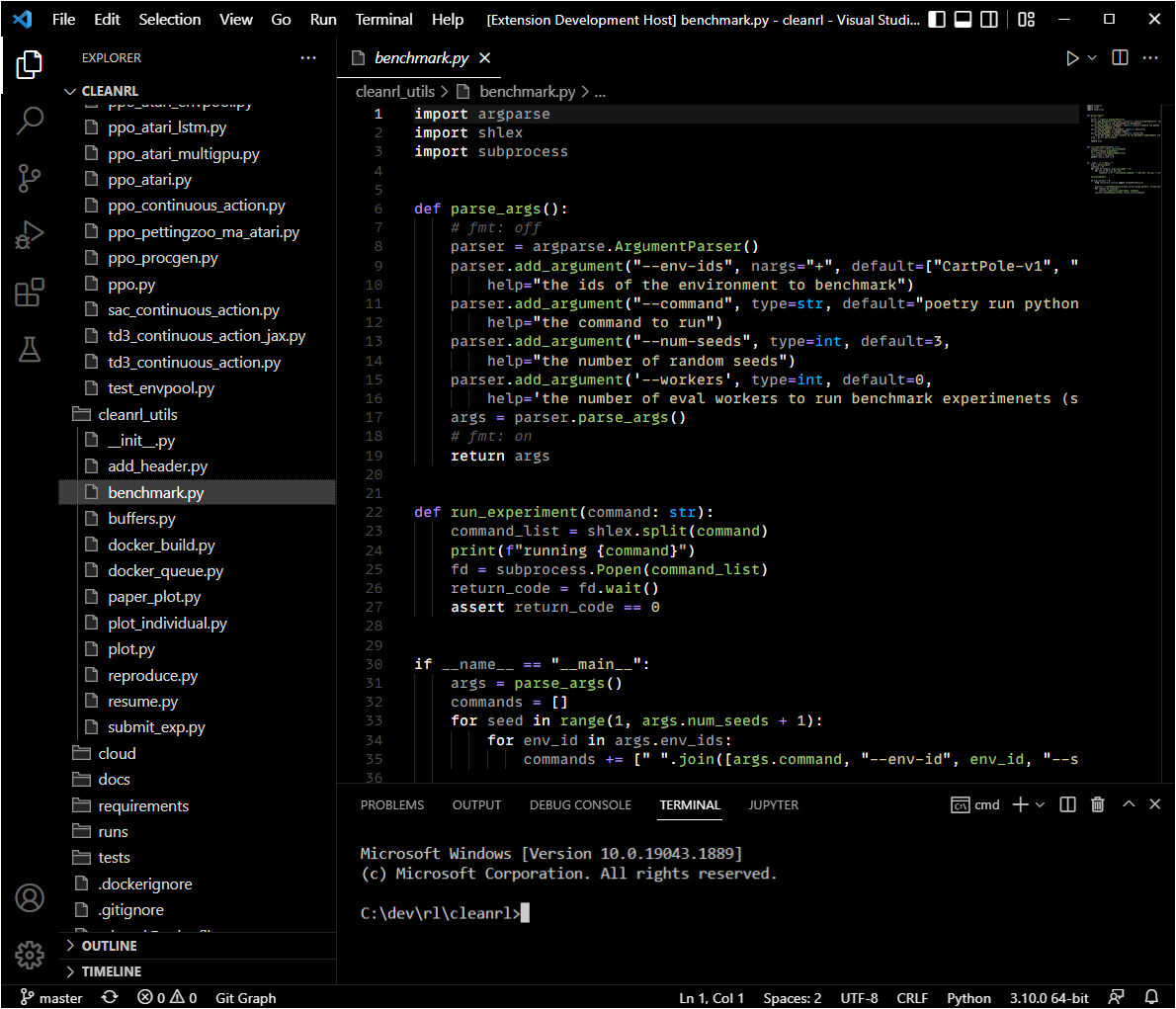Viewport: 1176px width, 1009px height.
Task: Click the master branch indicator
Action: pos(51,998)
